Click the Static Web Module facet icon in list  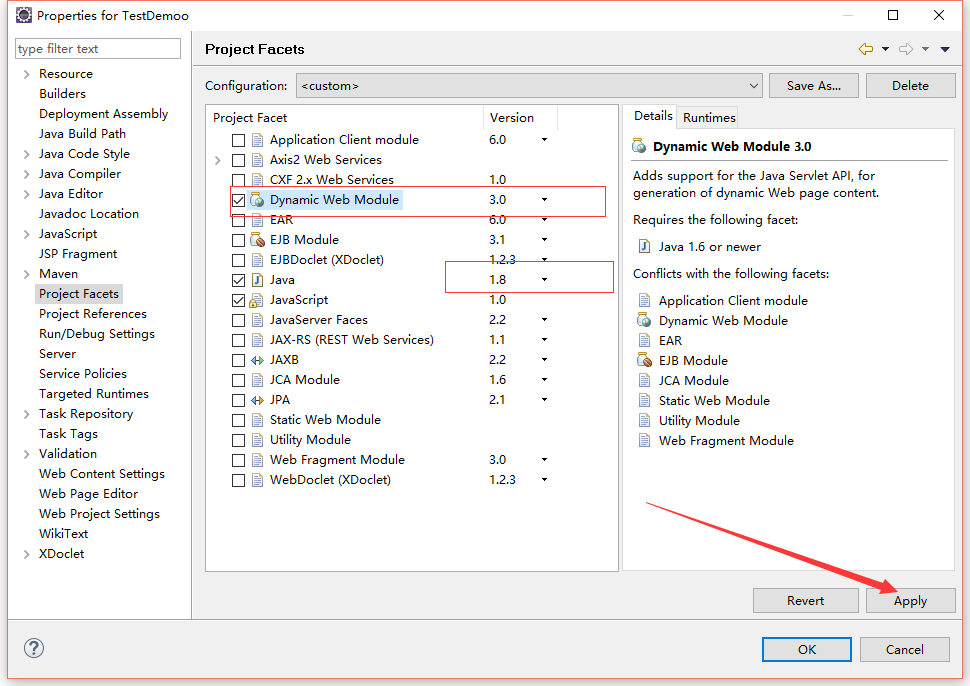click(x=257, y=421)
